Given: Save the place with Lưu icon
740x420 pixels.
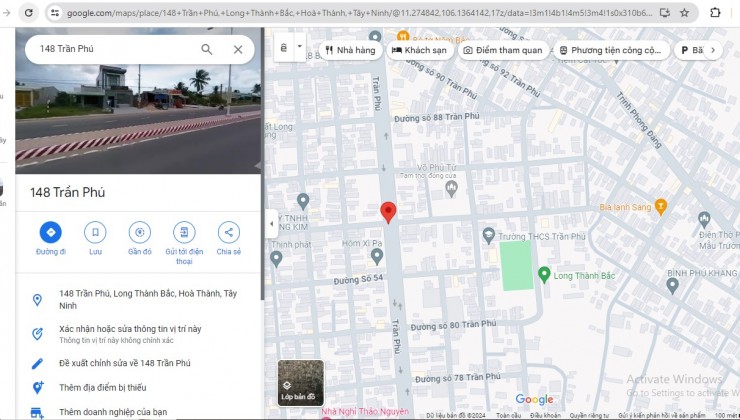Looking at the screenshot, I should click(95, 232).
